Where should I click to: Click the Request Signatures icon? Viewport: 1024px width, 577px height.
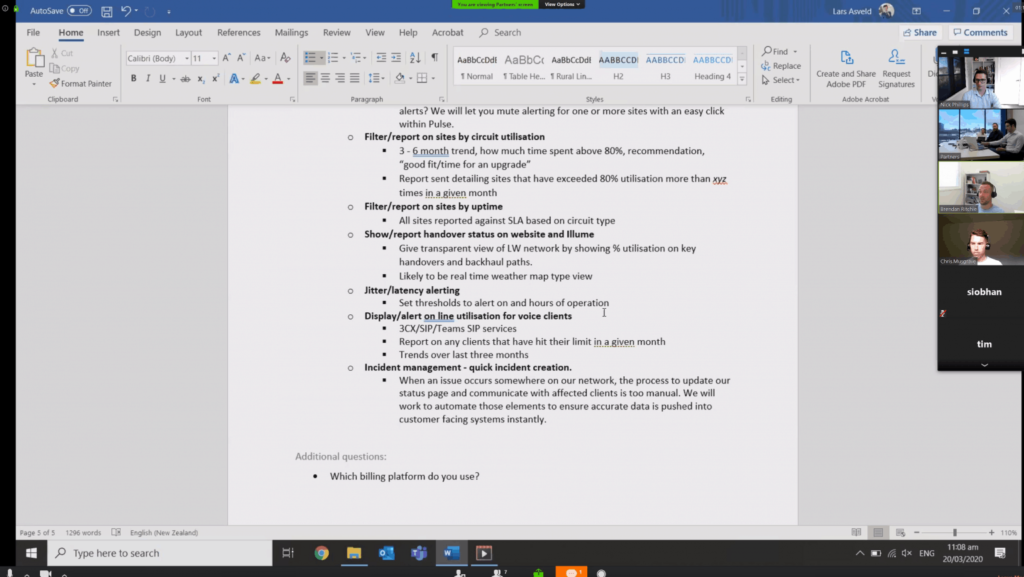coord(896,67)
